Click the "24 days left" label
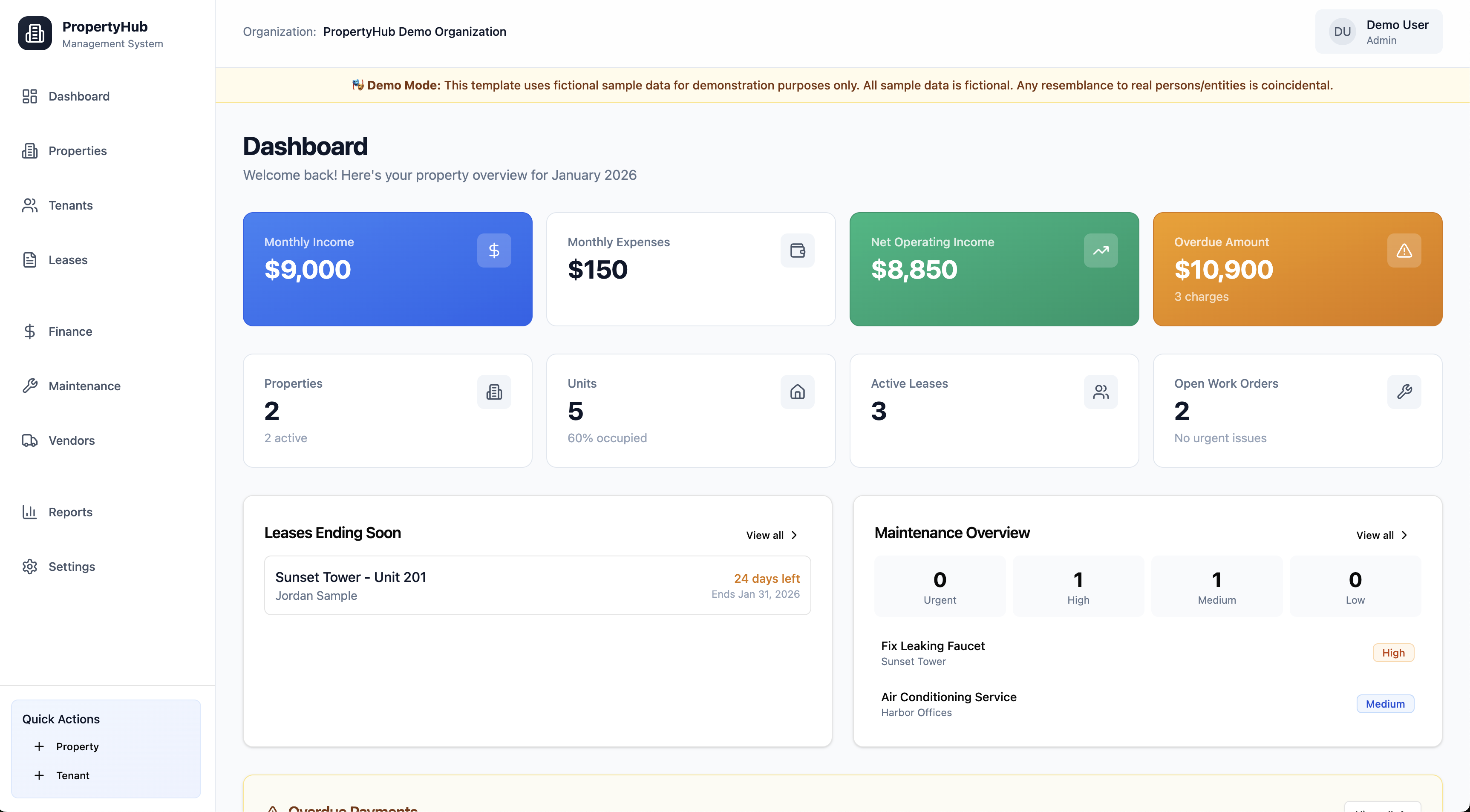This screenshot has height=812, width=1470. (x=767, y=579)
